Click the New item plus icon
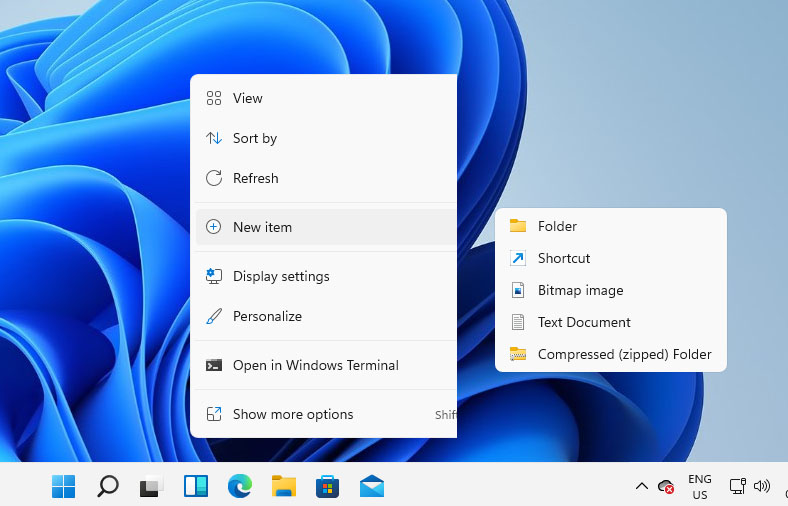The width and height of the screenshot is (788, 506). (x=214, y=227)
